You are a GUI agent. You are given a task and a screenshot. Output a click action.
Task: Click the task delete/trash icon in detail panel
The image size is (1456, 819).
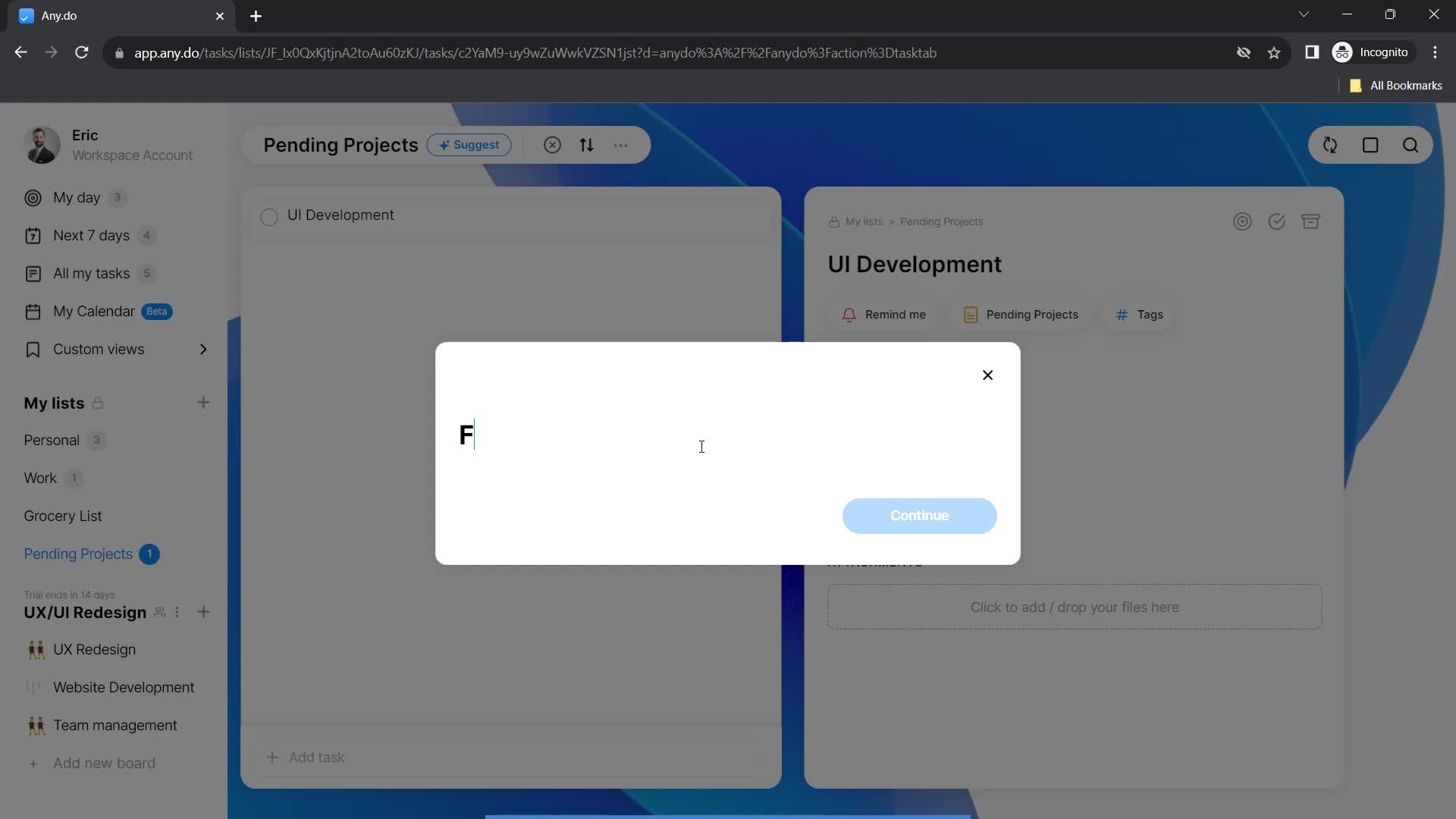[1311, 221]
